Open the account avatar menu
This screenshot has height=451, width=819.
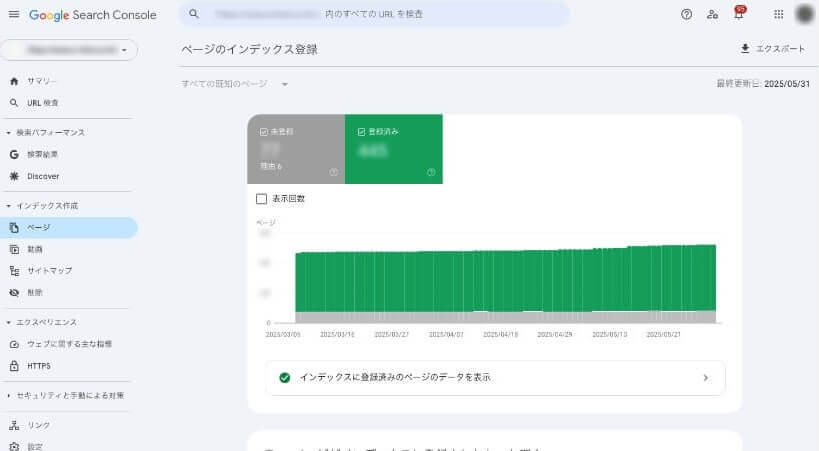804,15
